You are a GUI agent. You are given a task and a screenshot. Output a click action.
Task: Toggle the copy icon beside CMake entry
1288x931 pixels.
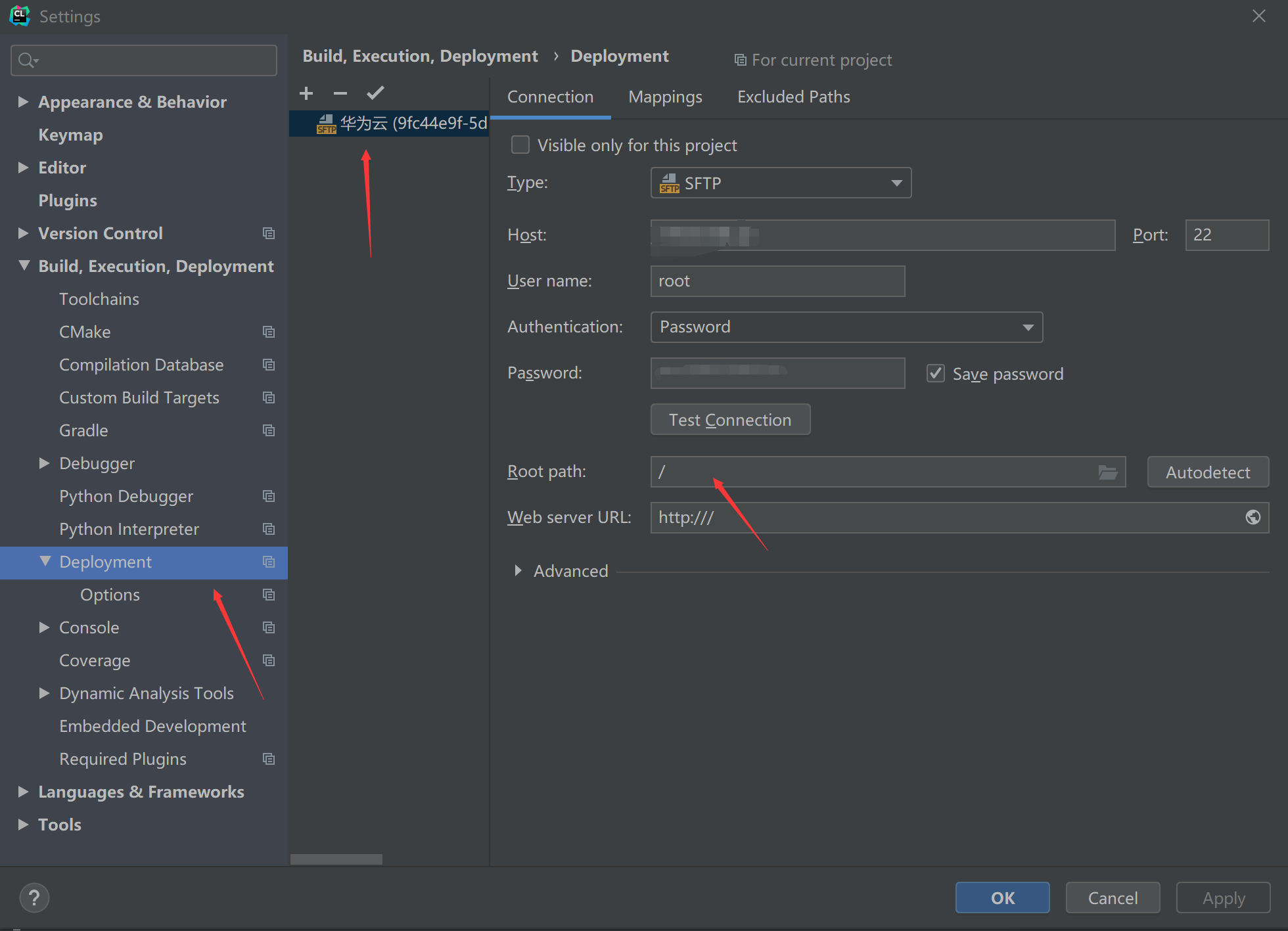(x=269, y=332)
